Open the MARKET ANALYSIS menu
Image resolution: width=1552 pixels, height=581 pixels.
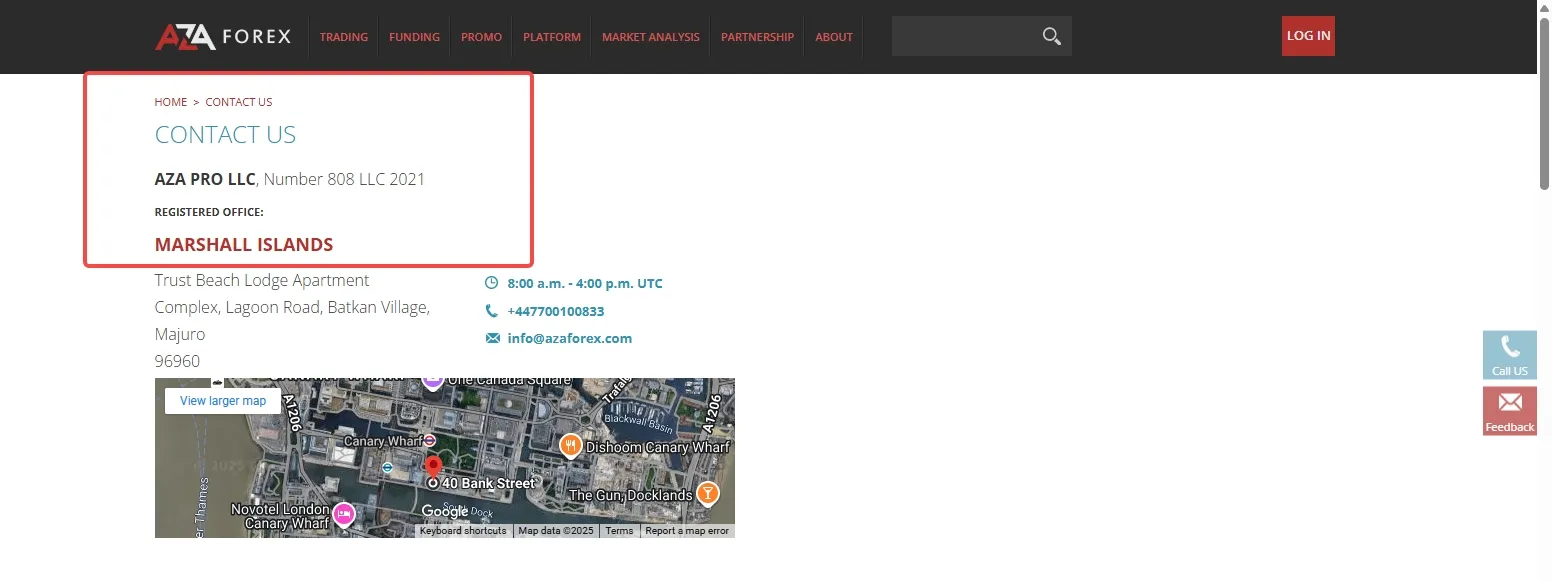pyautogui.click(x=651, y=37)
